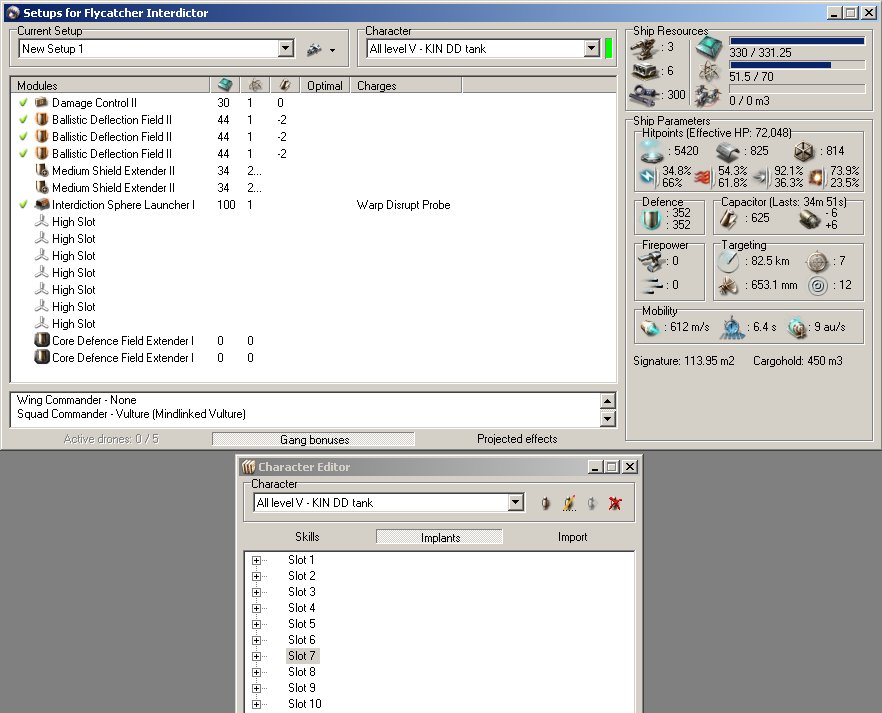Click the CPU column header icon in Modules list
The height and width of the screenshot is (713, 882).
pyautogui.click(x=224, y=85)
